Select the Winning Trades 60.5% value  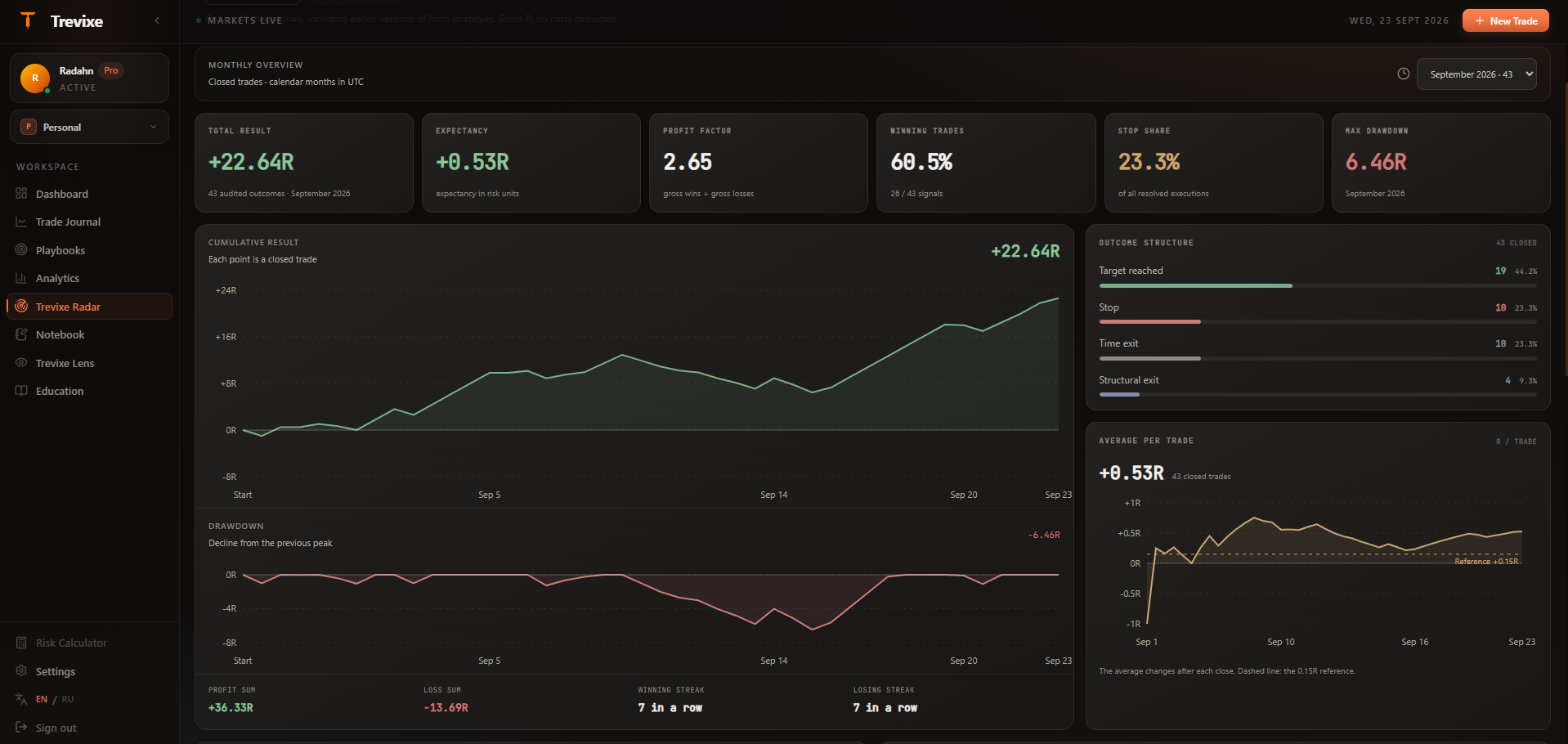pos(921,162)
